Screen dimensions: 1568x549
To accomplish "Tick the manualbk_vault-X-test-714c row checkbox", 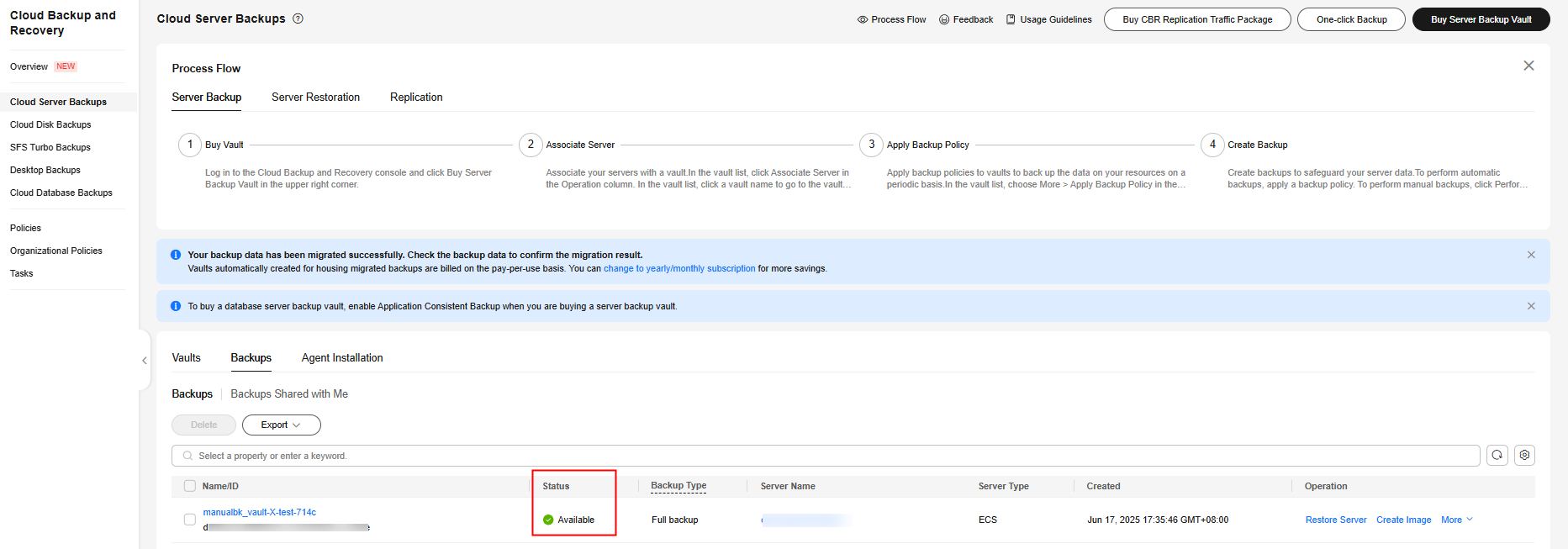I will click(x=190, y=520).
